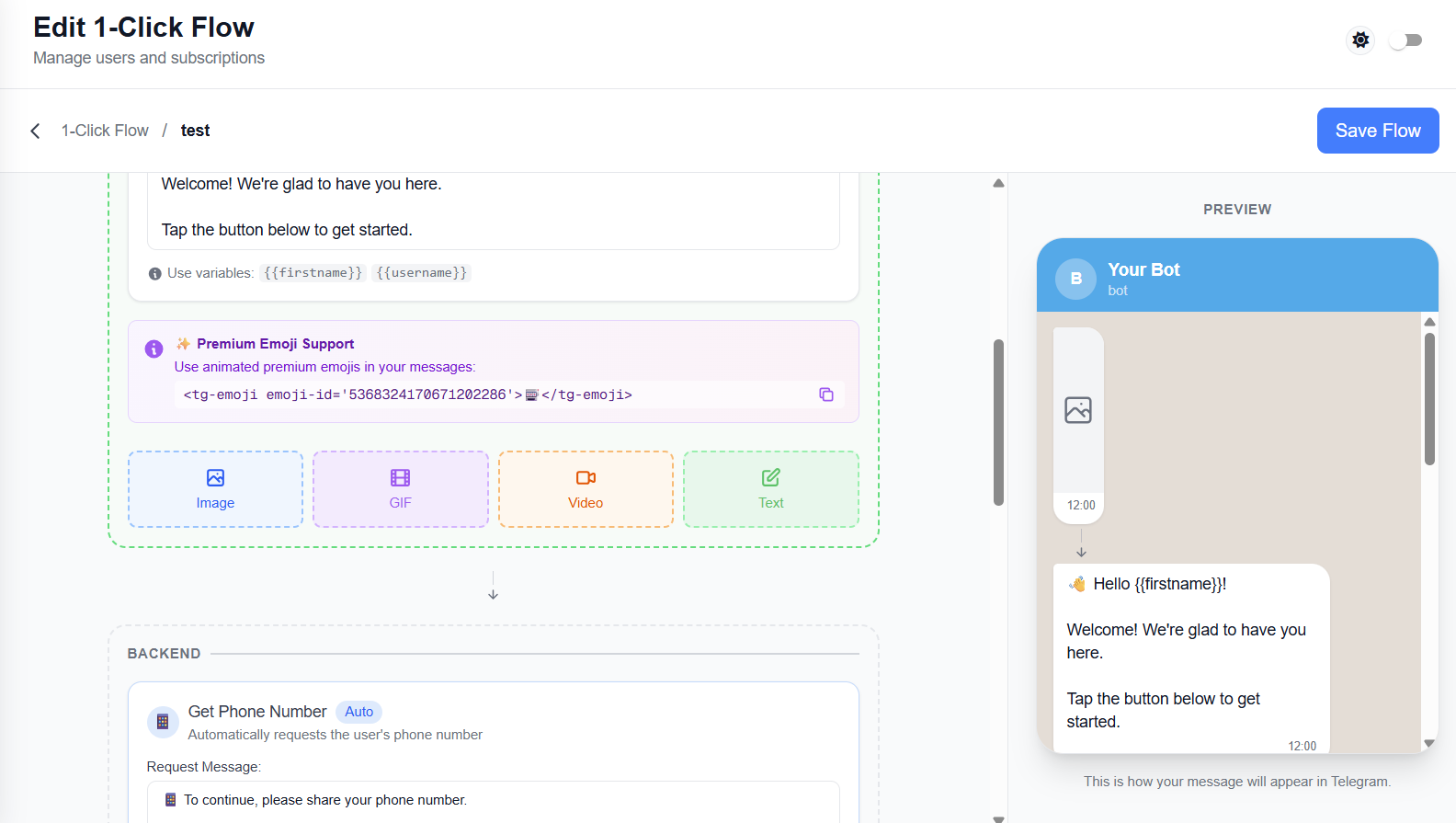Click the Edit 1-Click Flow page title
This screenshot has height=823, width=1456.
(143, 28)
